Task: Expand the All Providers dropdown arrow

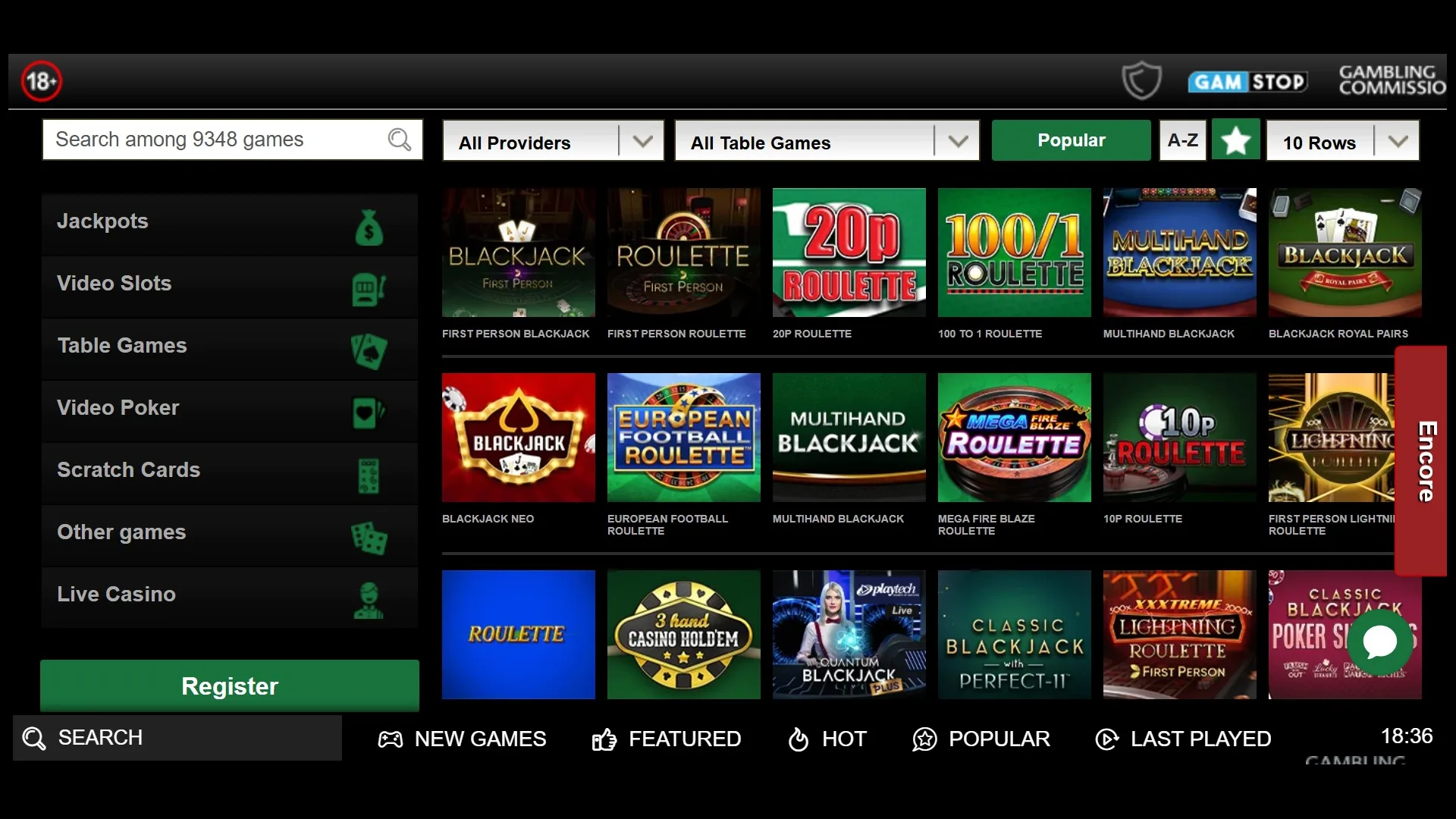Action: (642, 141)
